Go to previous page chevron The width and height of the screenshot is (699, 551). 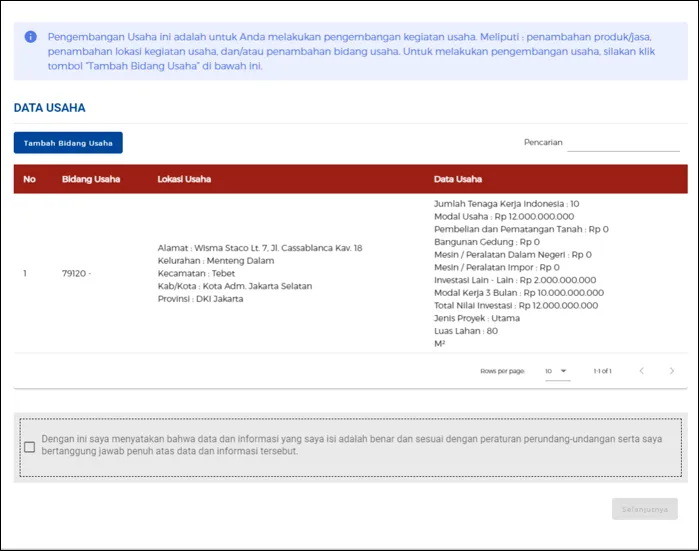641,371
